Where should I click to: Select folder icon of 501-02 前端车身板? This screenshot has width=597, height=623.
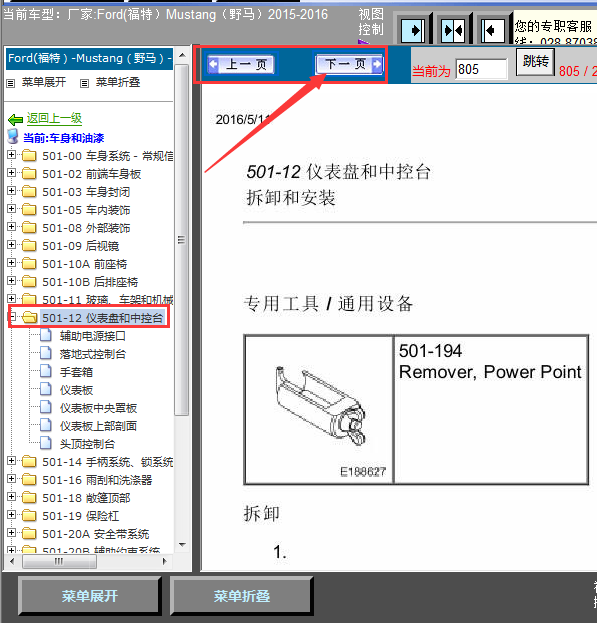29,173
